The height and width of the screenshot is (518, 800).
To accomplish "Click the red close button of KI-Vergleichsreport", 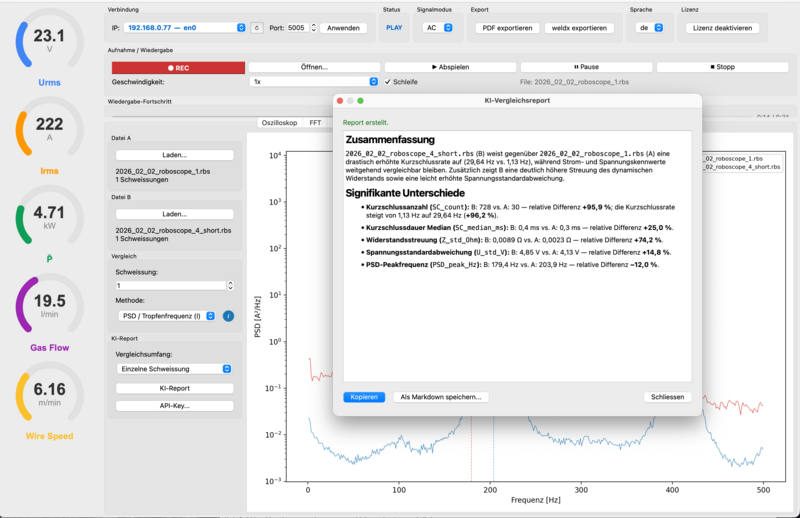I will click(340, 101).
